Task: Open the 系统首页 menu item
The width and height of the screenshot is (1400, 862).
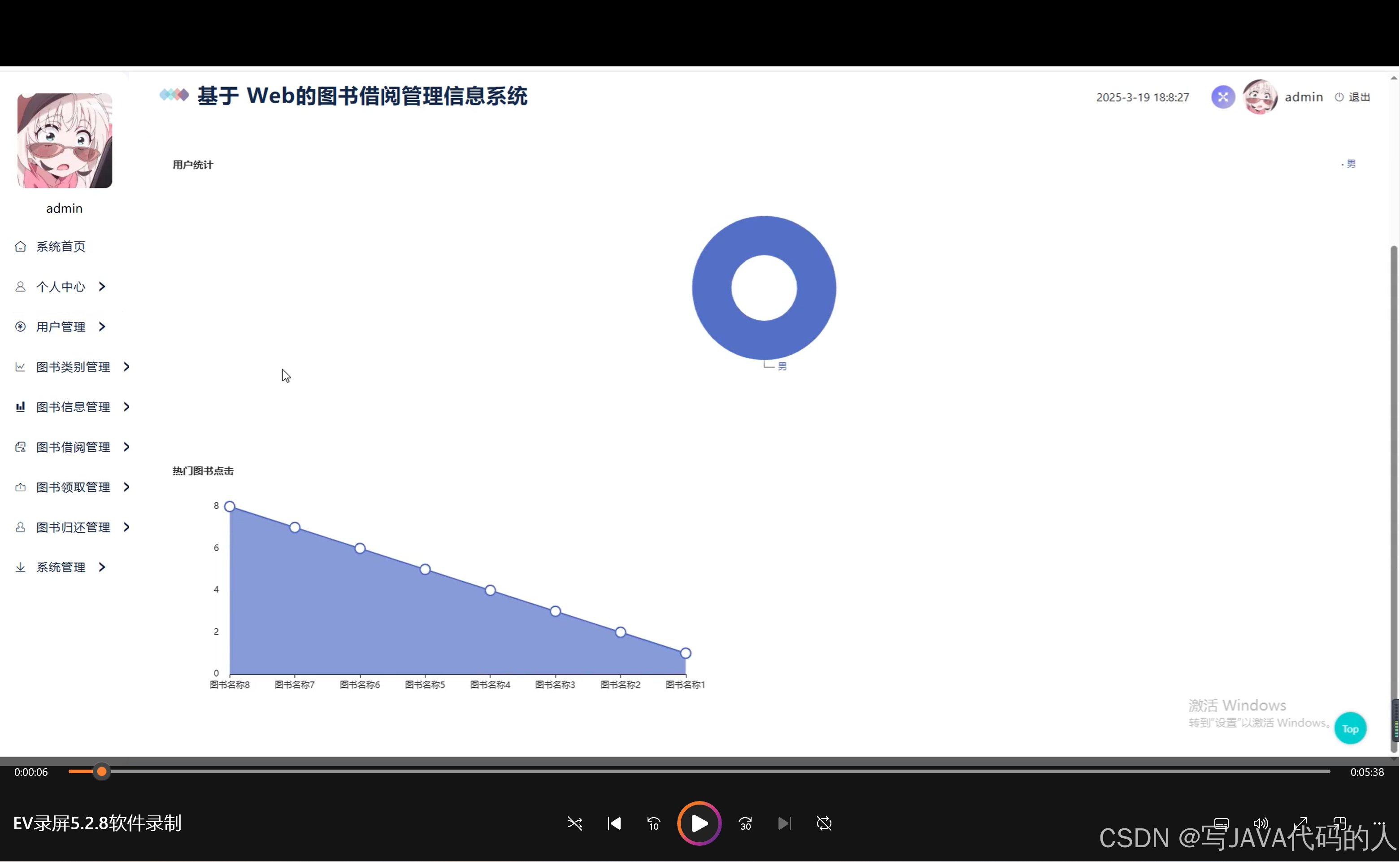Action: pos(61,246)
